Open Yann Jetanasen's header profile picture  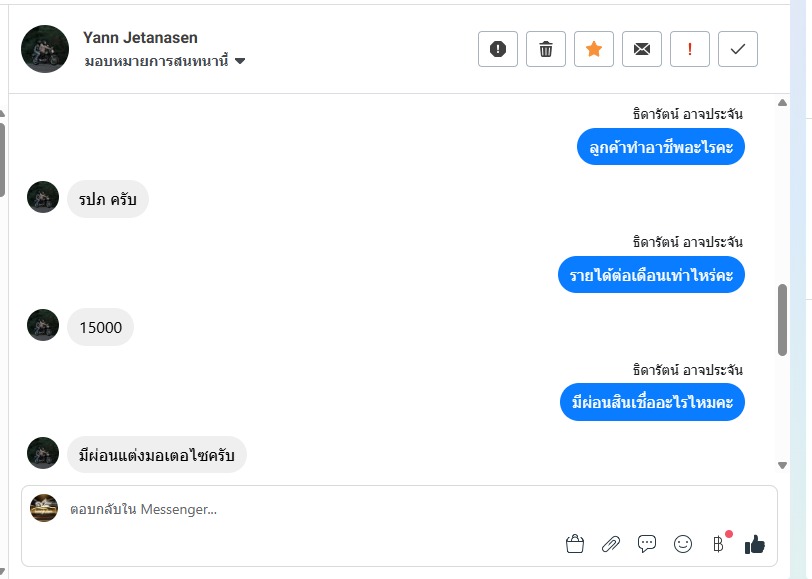click(x=45, y=49)
